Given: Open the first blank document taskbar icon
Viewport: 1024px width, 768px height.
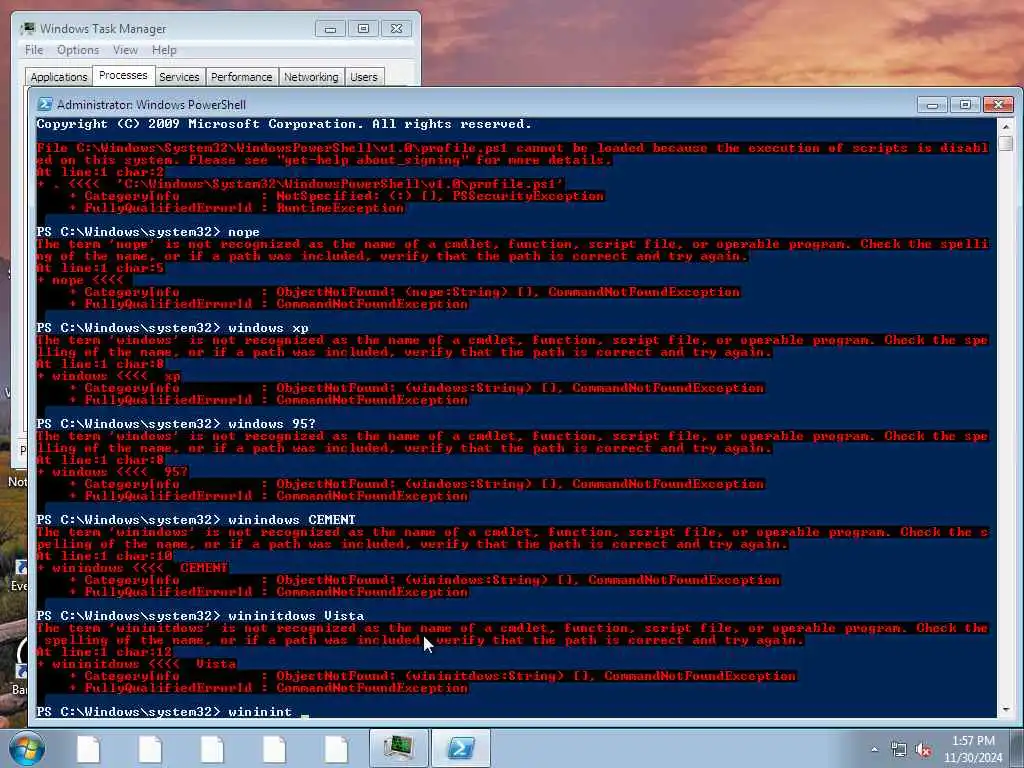Looking at the screenshot, I should tap(88, 749).
